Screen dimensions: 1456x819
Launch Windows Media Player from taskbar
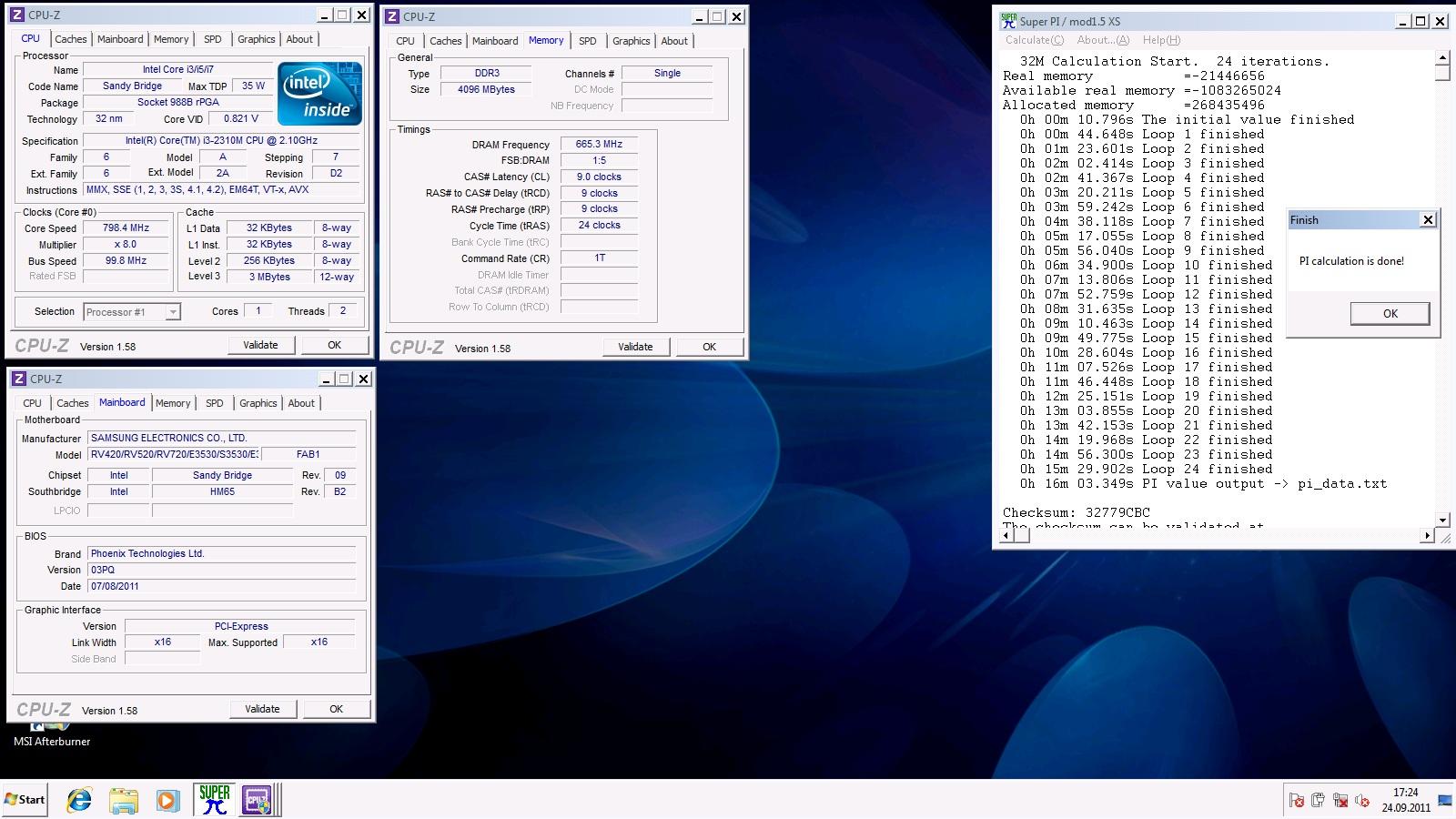point(167,800)
